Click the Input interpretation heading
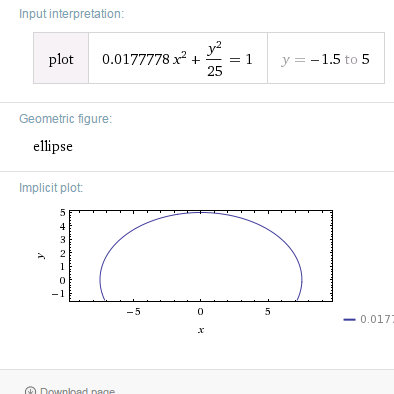The height and width of the screenshot is (394, 394). [x=71, y=14]
